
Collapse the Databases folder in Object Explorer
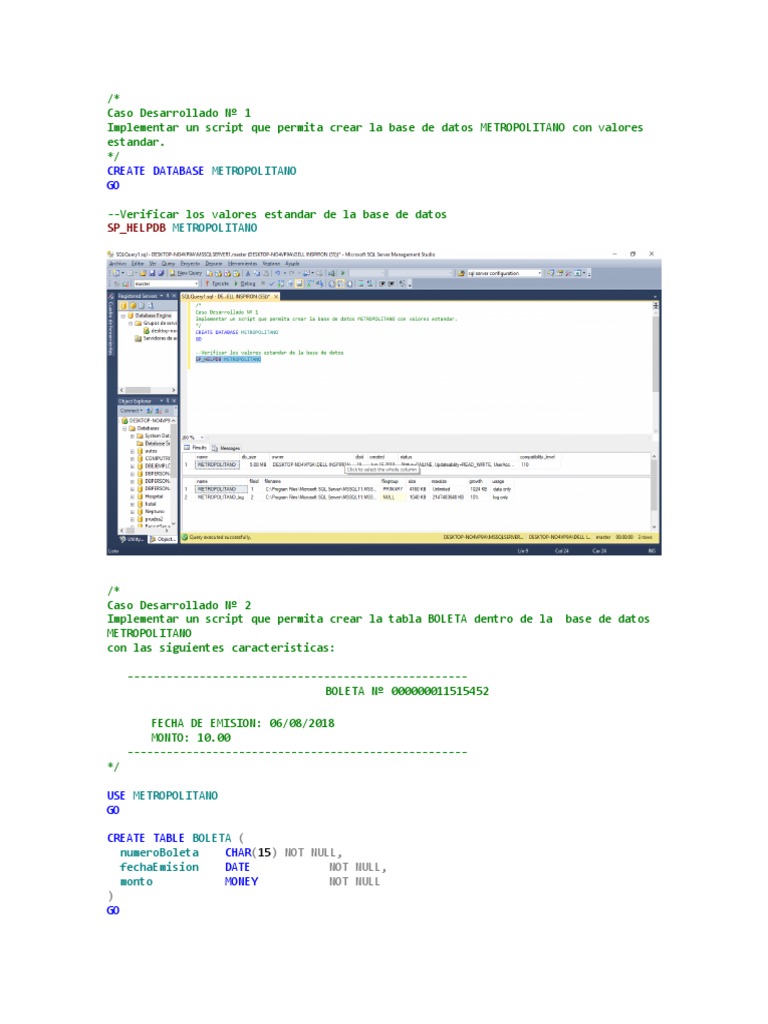pyautogui.click(x=125, y=428)
